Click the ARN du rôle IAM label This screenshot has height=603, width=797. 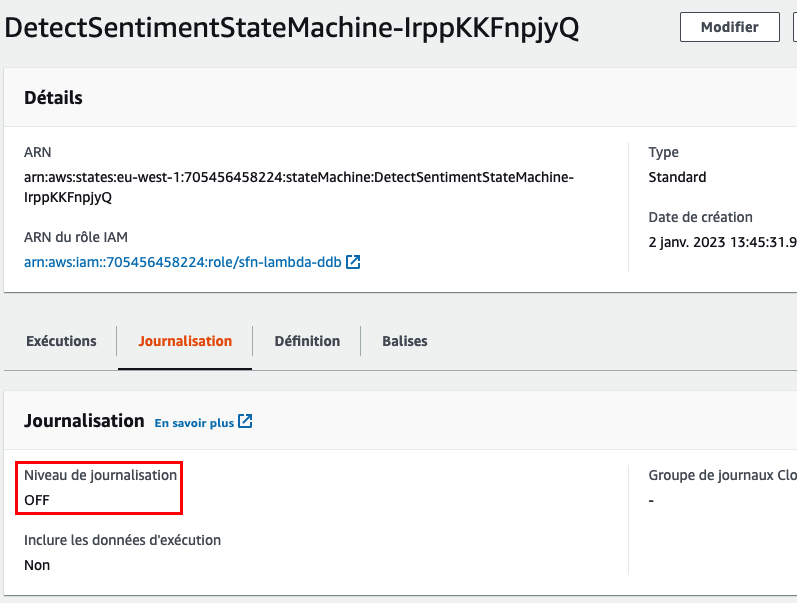click(76, 237)
